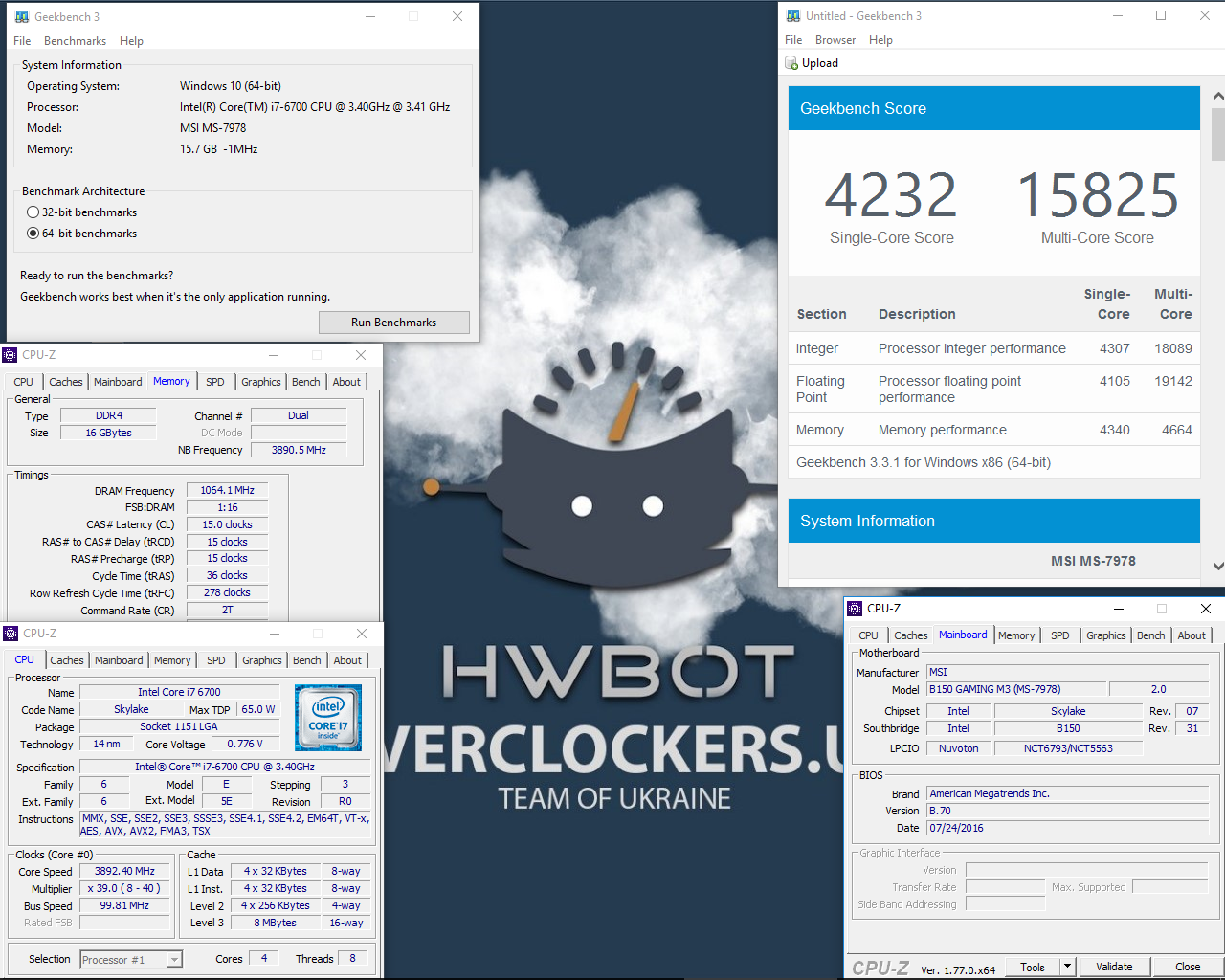The image size is (1225, 980).
Task: Select Graphics tab in CPU-Z Mainboard window
Action: tap(1106, 635)
